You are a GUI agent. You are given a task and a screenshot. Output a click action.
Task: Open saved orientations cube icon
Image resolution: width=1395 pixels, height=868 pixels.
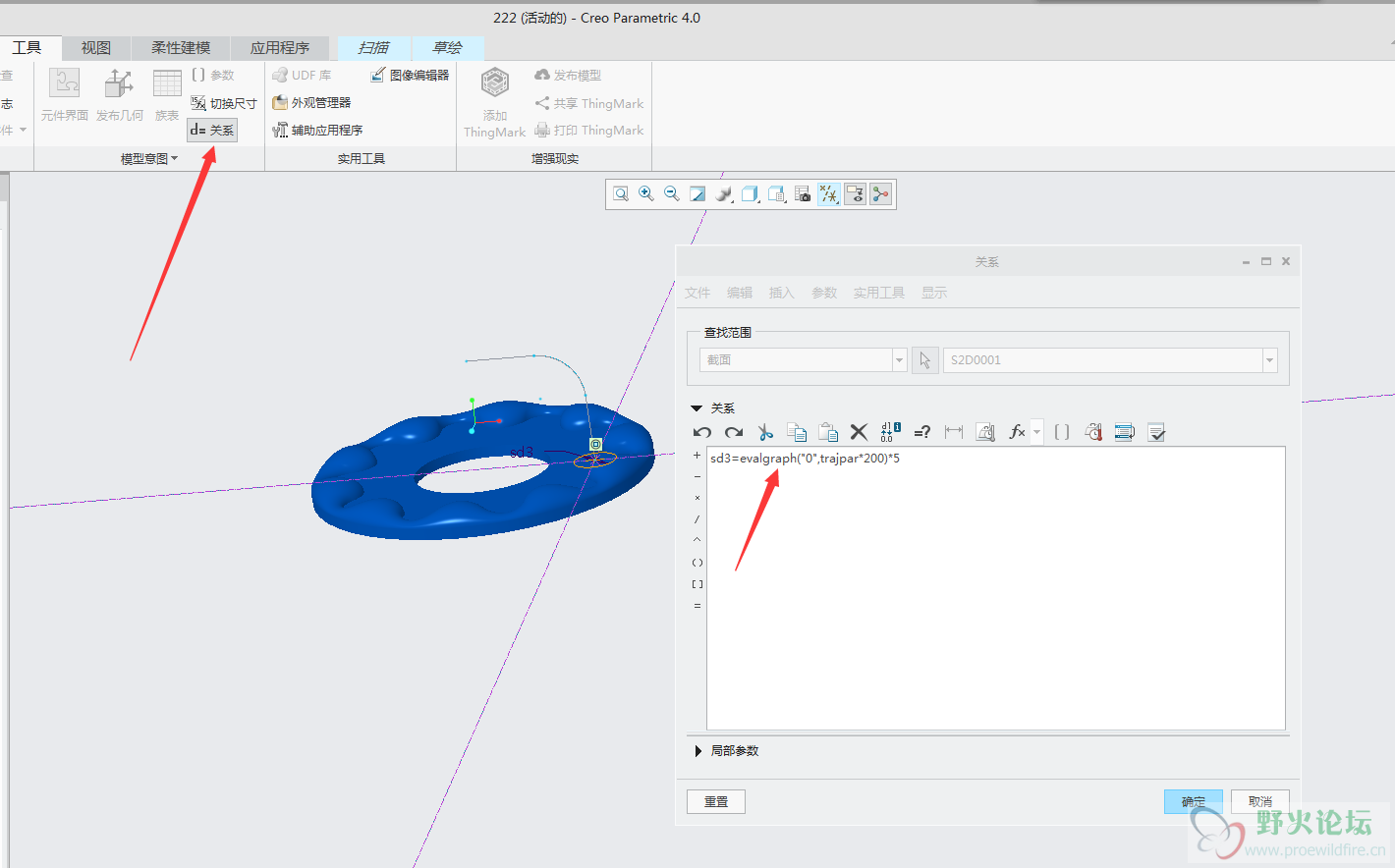[x=751, y=194]
